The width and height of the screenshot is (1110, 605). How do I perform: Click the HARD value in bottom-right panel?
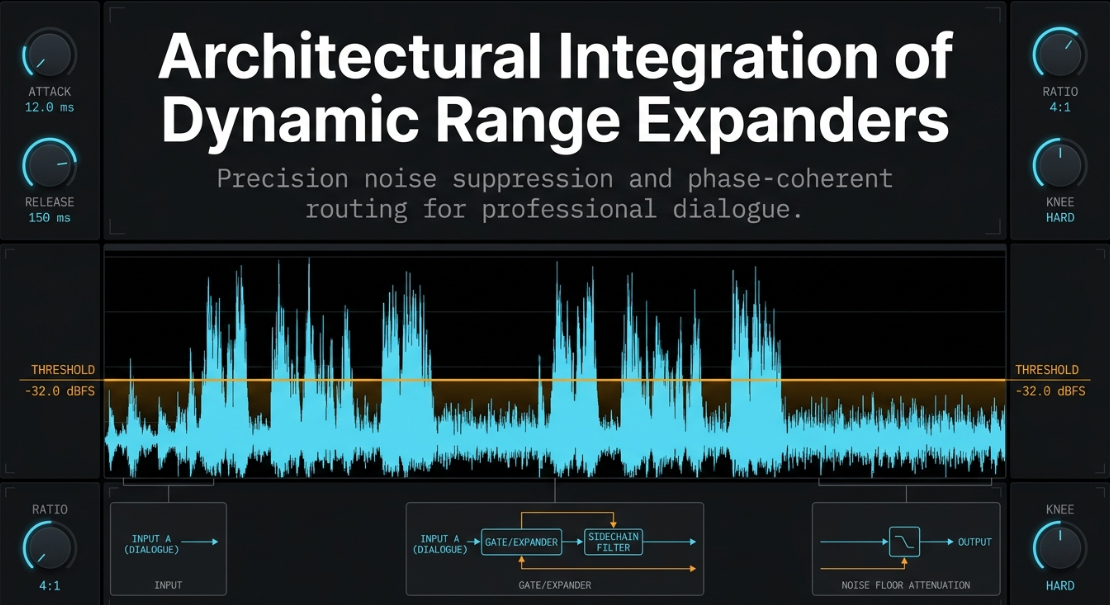pyautogui.click(x=1060, y=586)
